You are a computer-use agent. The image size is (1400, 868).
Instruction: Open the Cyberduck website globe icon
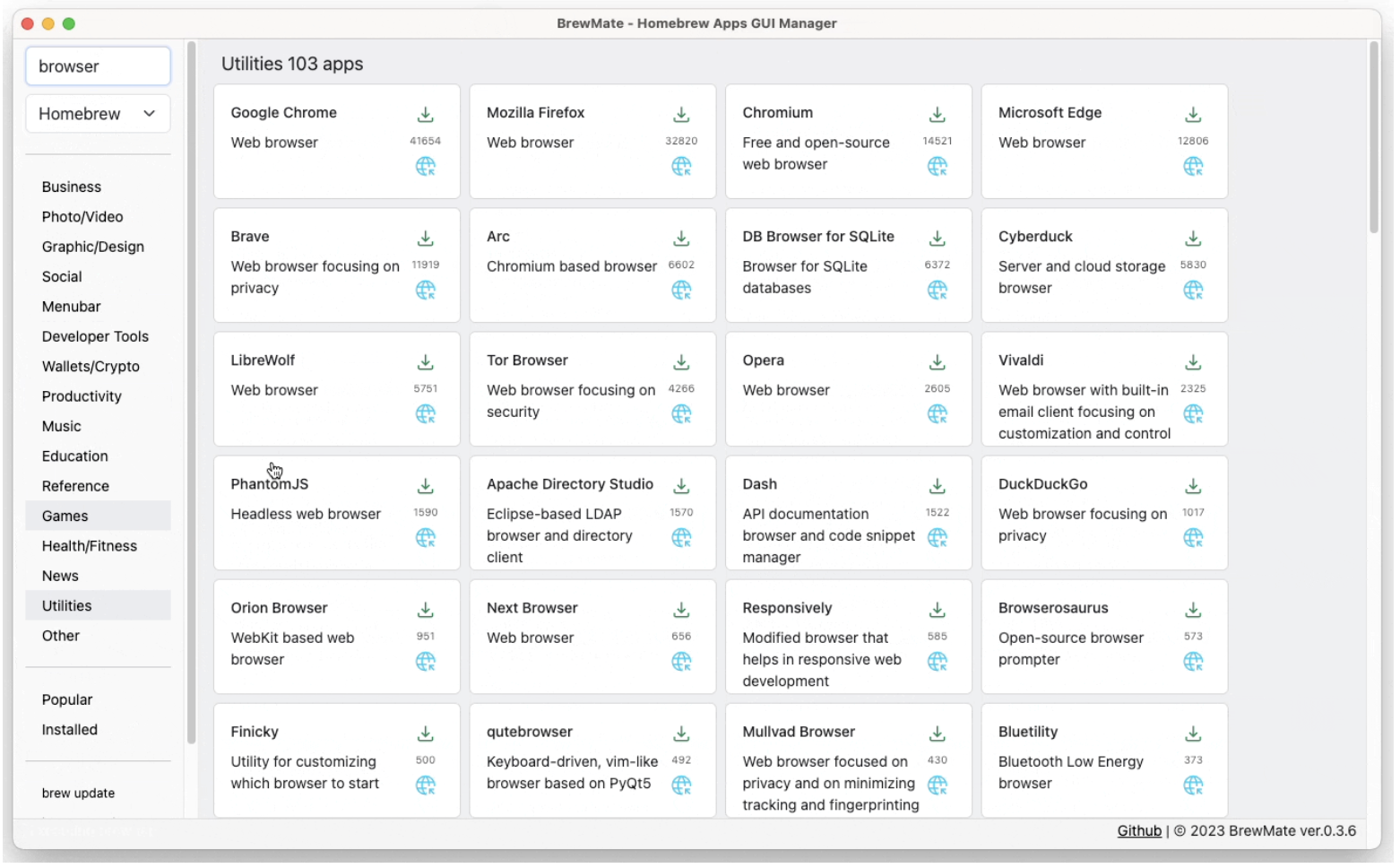coord(1193,291)
